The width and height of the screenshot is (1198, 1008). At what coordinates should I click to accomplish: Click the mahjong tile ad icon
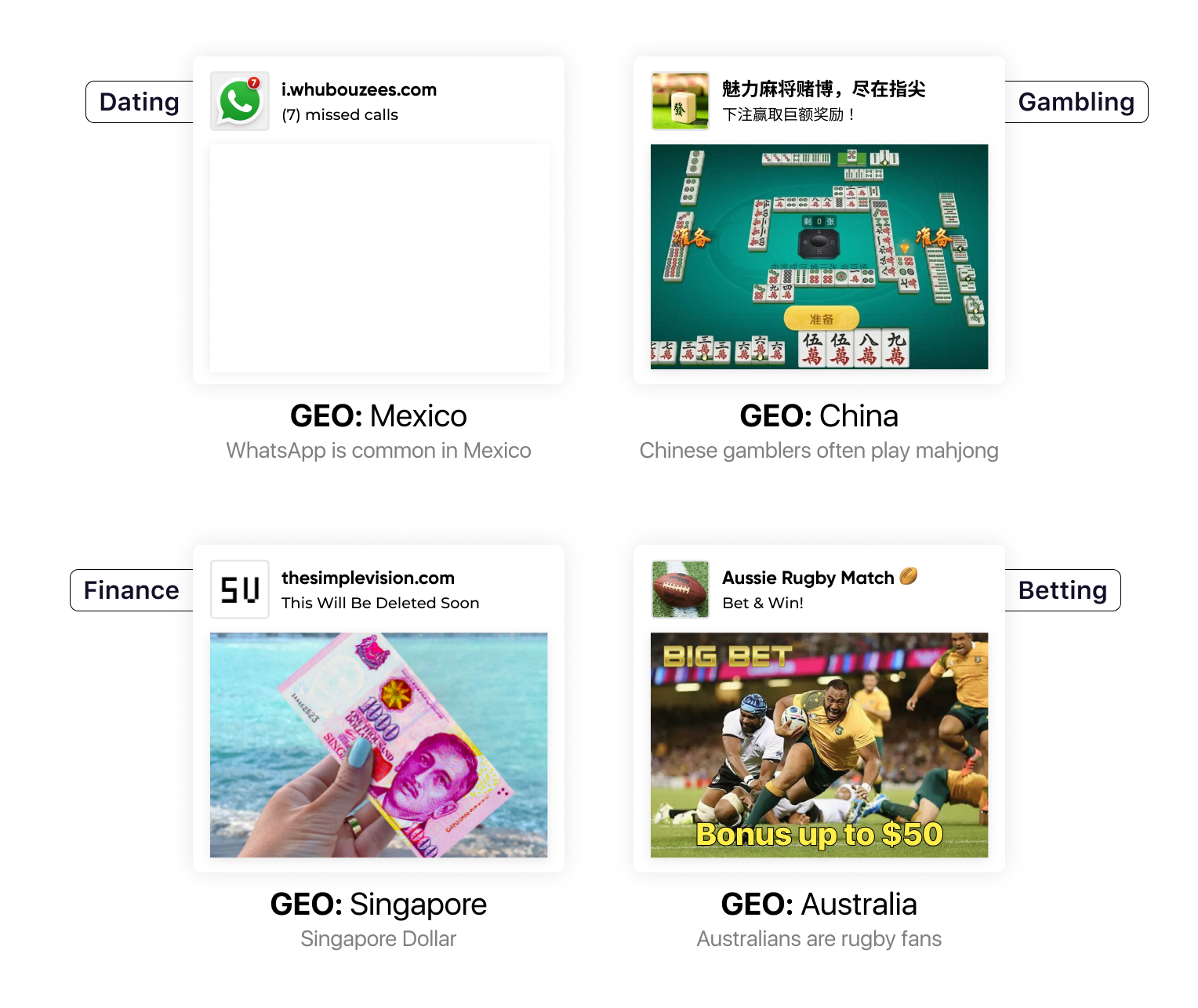point(681,101)
